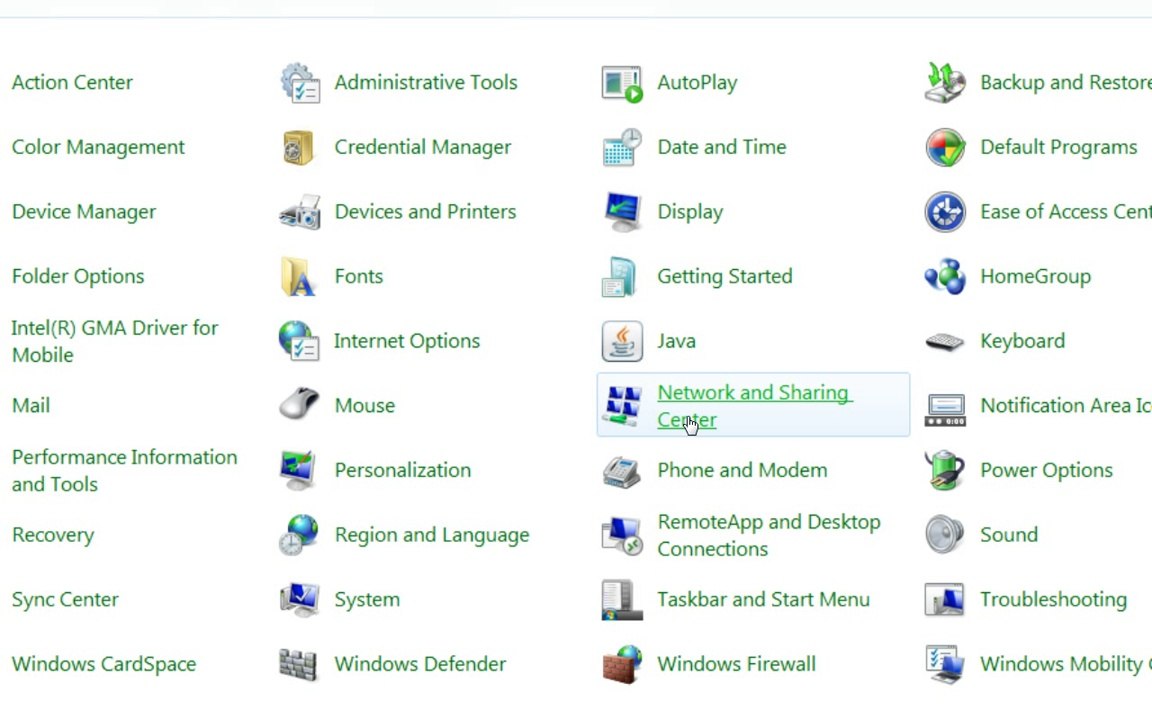The image size is (1152, 720).
Task: Click the Default Programs icon
Action: (945, 147)
